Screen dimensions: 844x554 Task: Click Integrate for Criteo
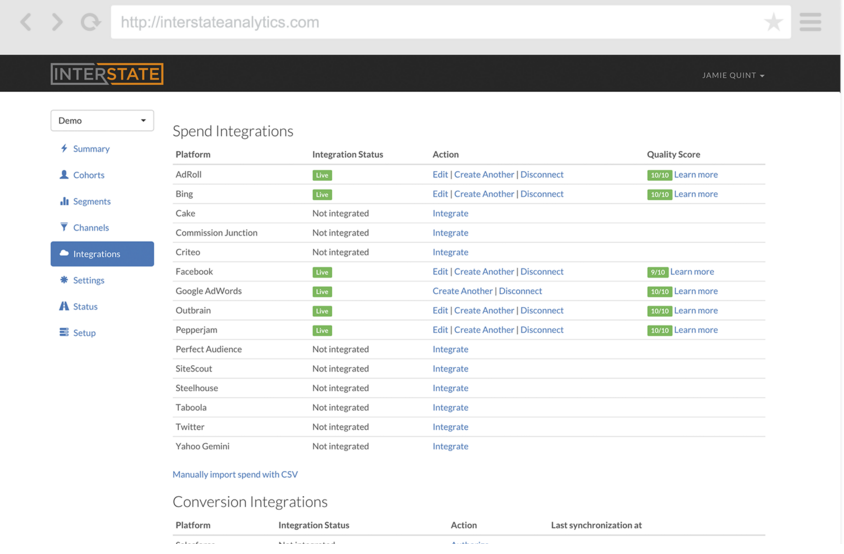click(450, 252)
